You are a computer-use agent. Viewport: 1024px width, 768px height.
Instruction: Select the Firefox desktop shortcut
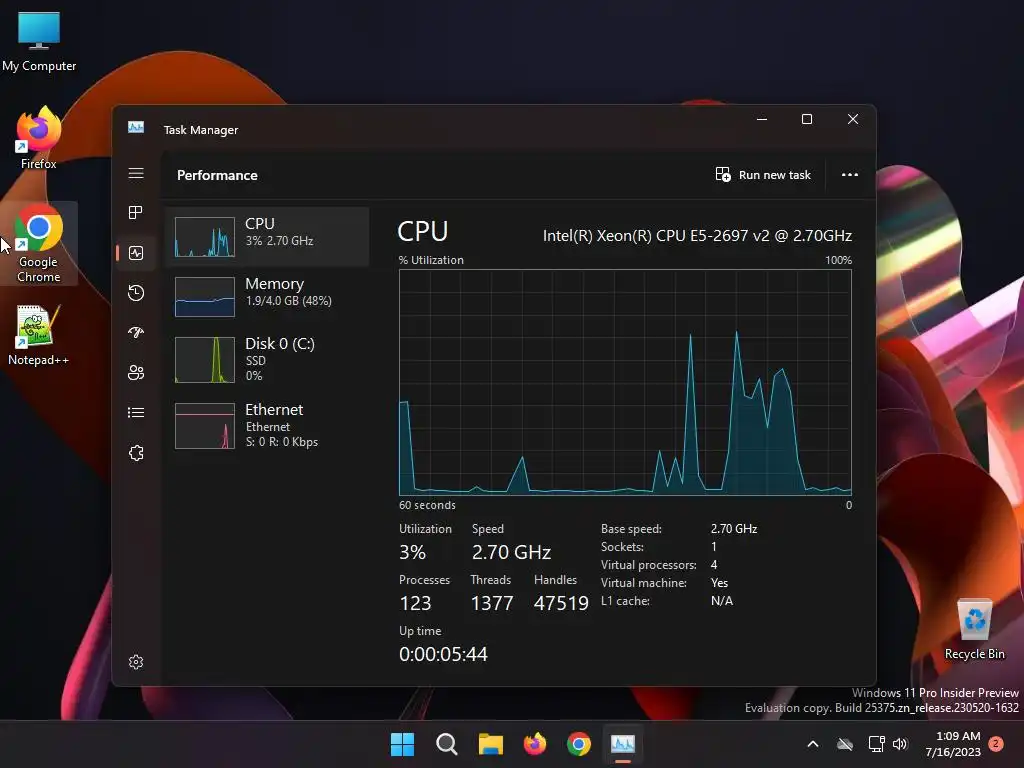[39, 138]
